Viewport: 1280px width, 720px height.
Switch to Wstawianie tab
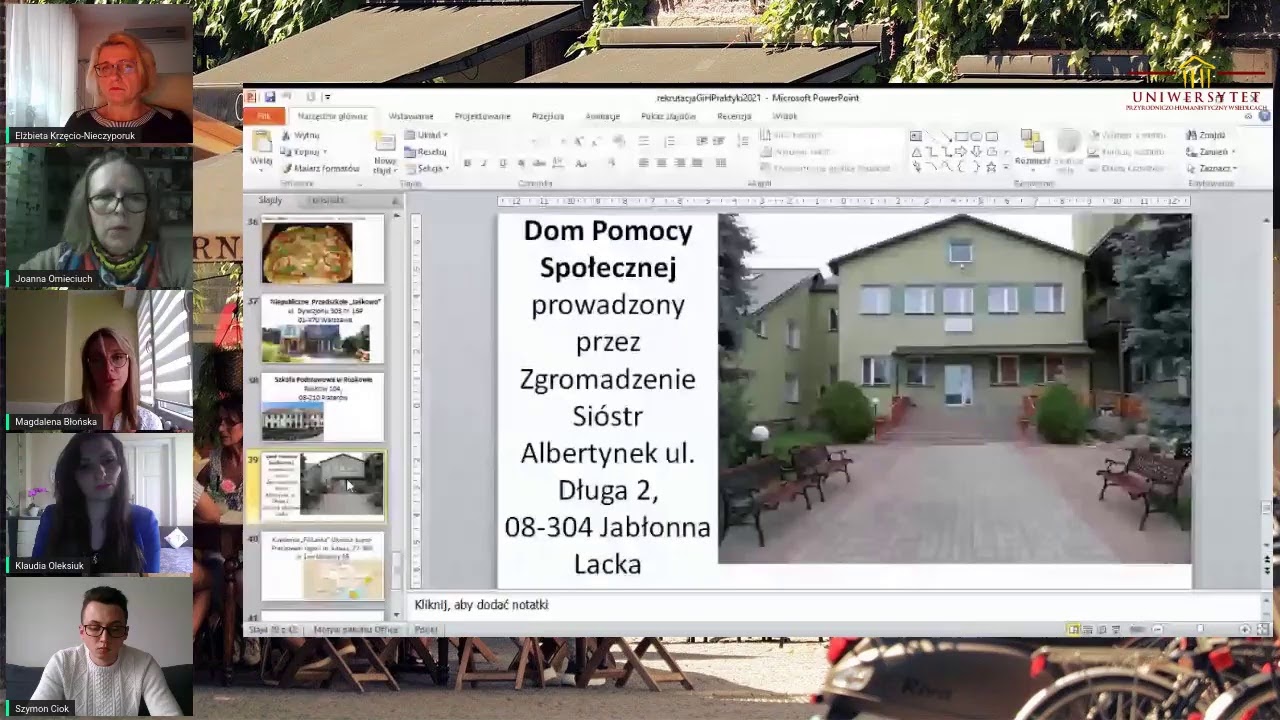[x=411, y=116]
